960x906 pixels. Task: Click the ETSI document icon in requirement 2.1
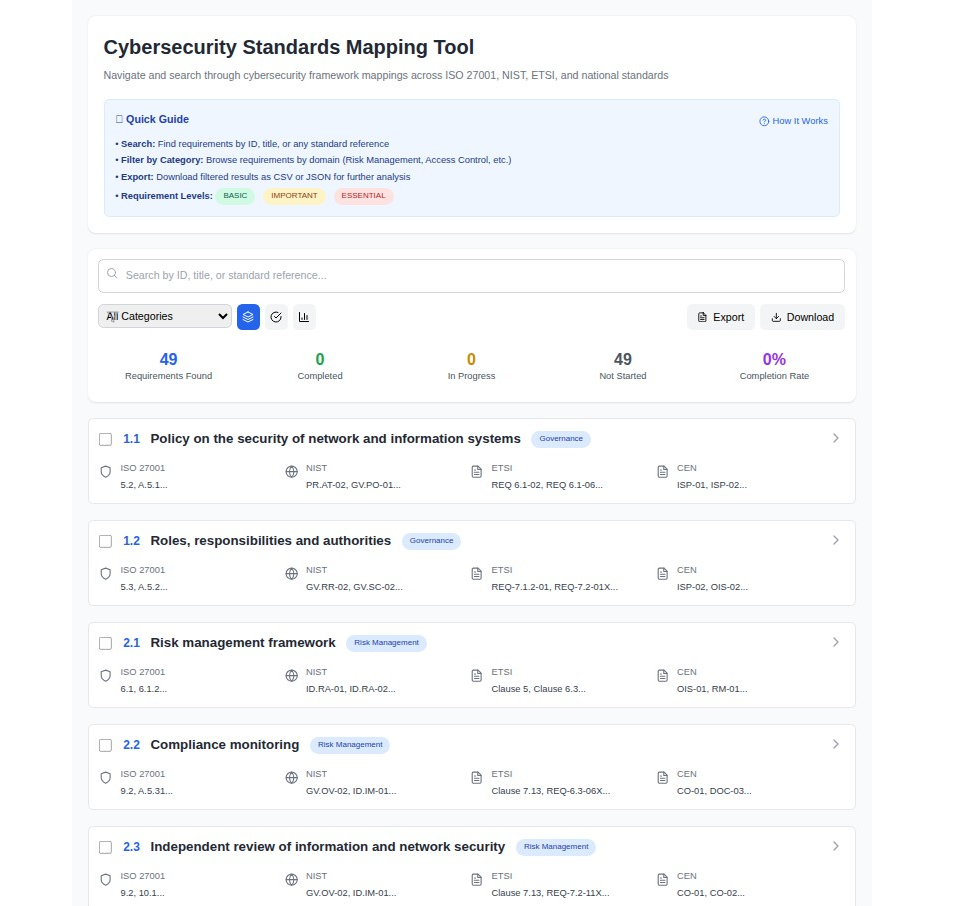[477, 676]
